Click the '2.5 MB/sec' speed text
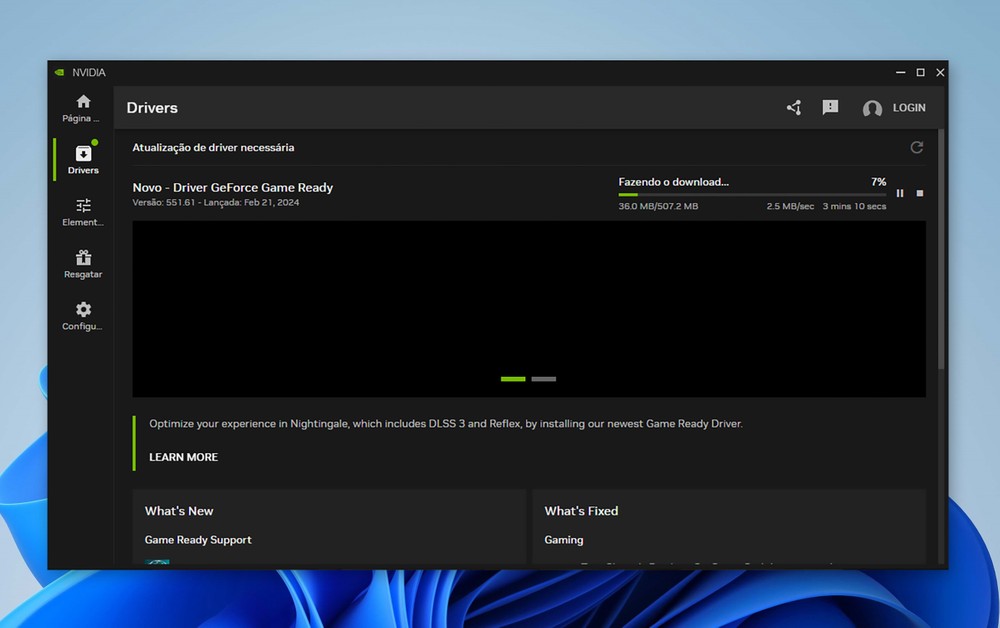The width and height of the screenshot is (1000, 628). [x=790, y=207]
